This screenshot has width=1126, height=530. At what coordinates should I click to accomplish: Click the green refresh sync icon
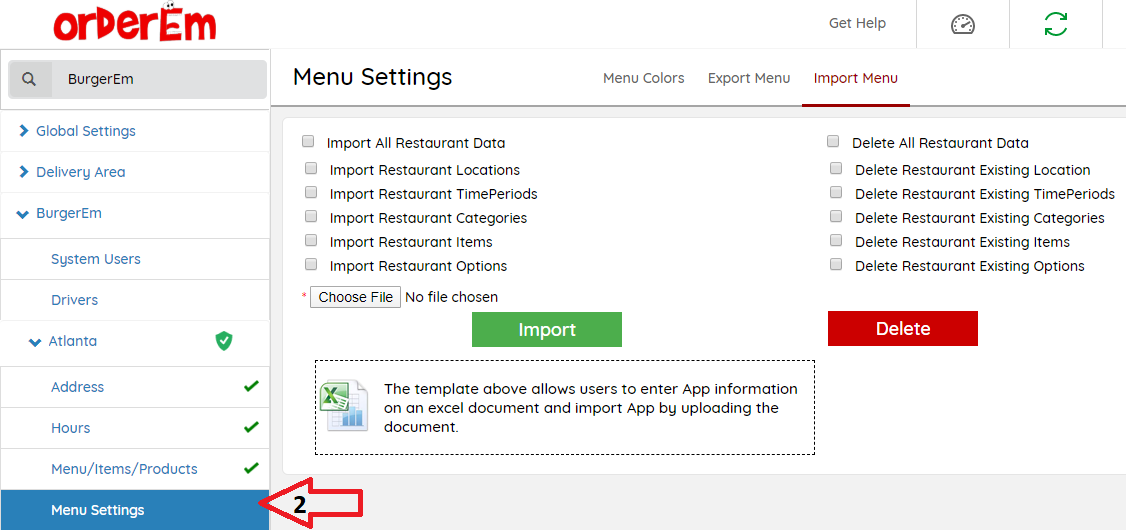click(1055, 24)
